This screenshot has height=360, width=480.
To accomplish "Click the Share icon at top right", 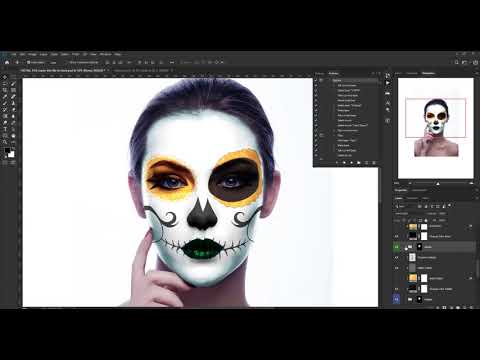I will pos(475,62).
